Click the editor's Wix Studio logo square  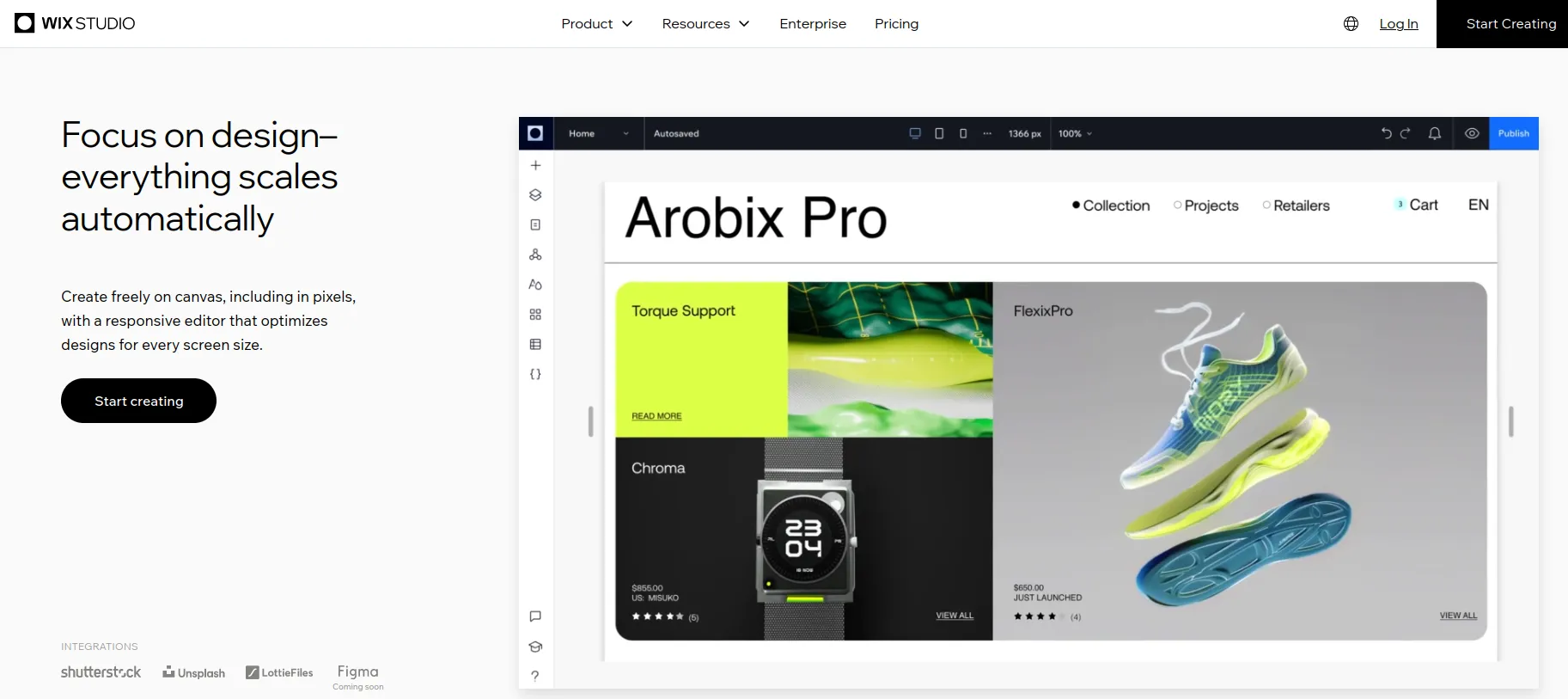[x=535, y=133]
